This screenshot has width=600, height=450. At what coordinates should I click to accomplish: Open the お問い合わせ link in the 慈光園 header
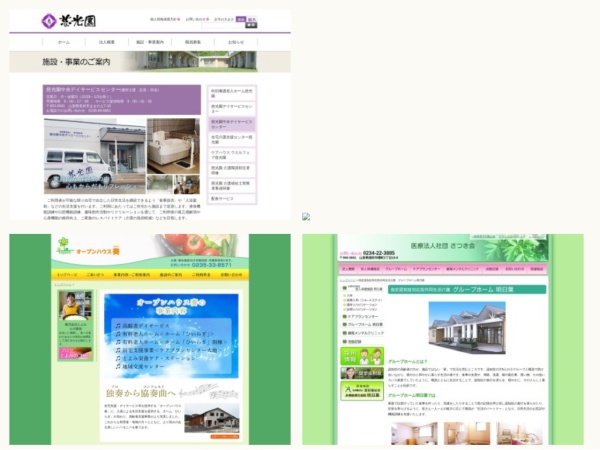[x=197, y=19]
